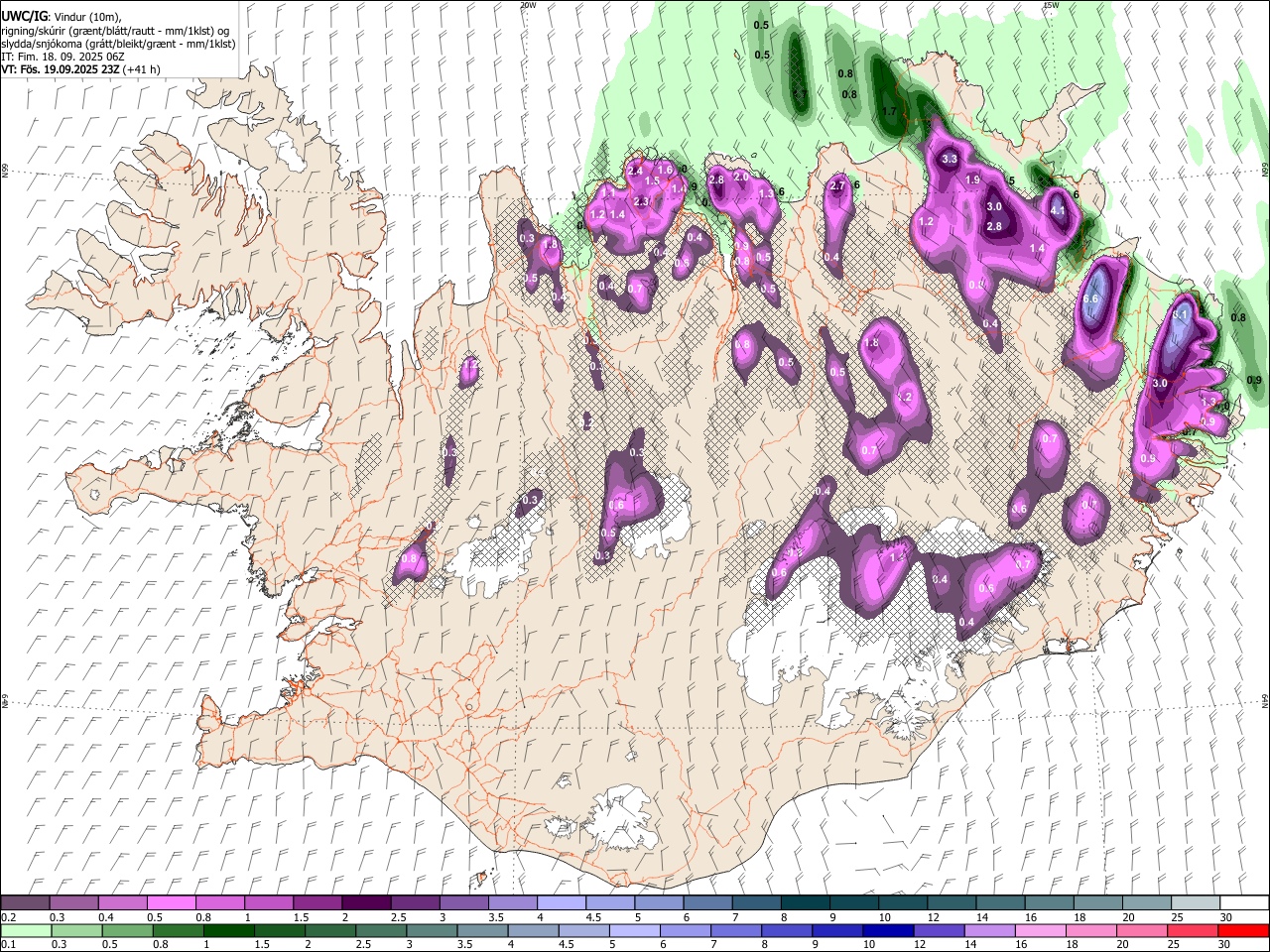Screen dimensions: 1270x952
Task: Select the darkest green lower swatch from 1 to 1.5
Action: pyautogui.click(x=228, y=930)
